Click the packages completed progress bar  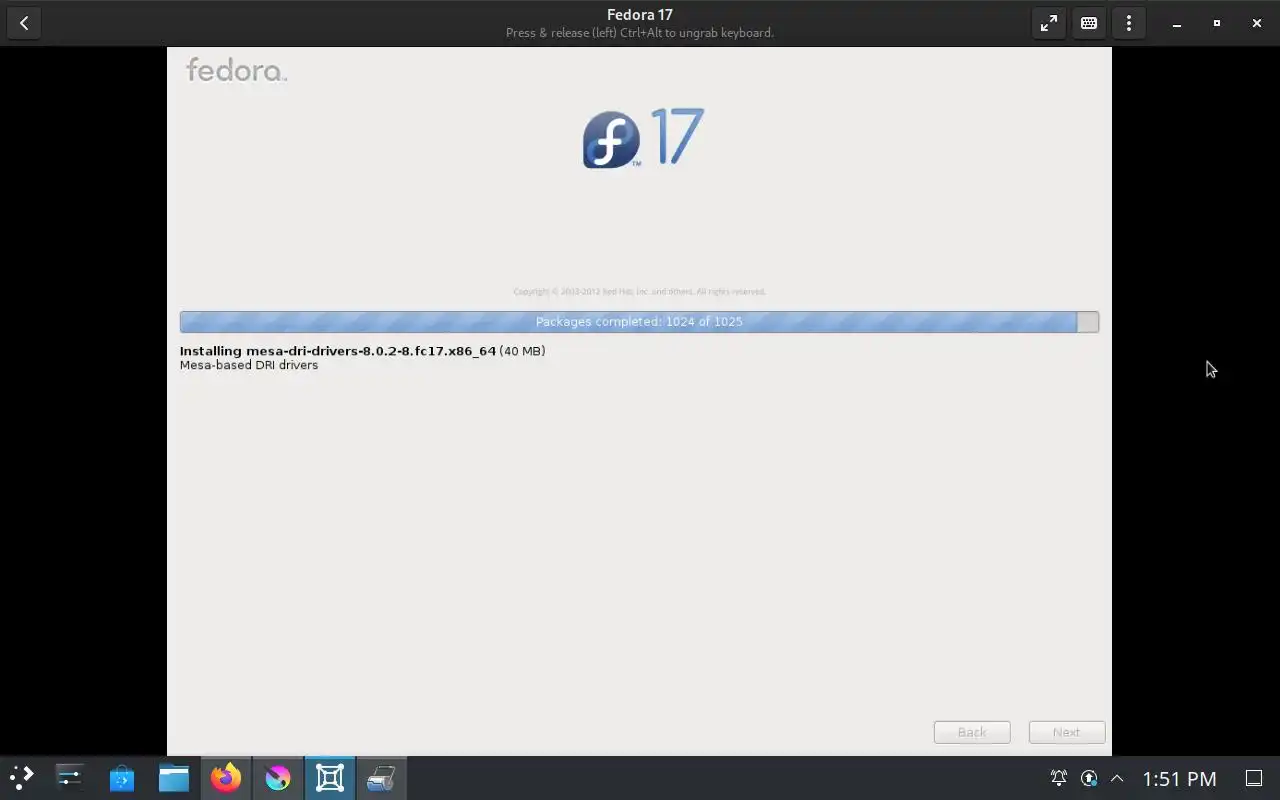[x=639, y=322]
